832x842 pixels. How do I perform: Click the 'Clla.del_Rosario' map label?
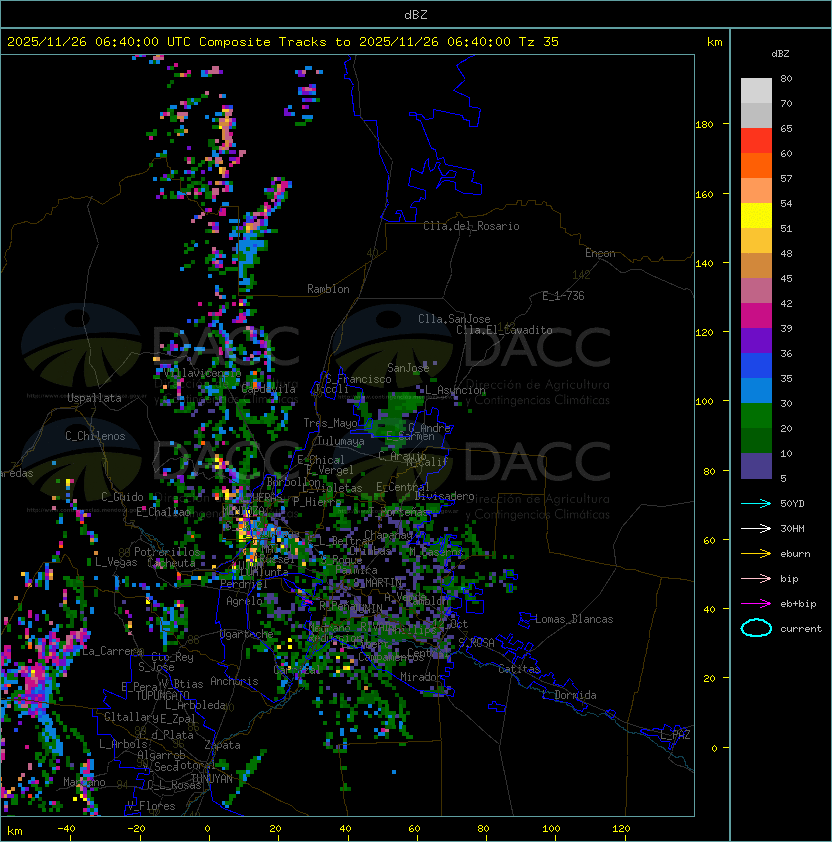pyautogui.click(x=471, y=226)
